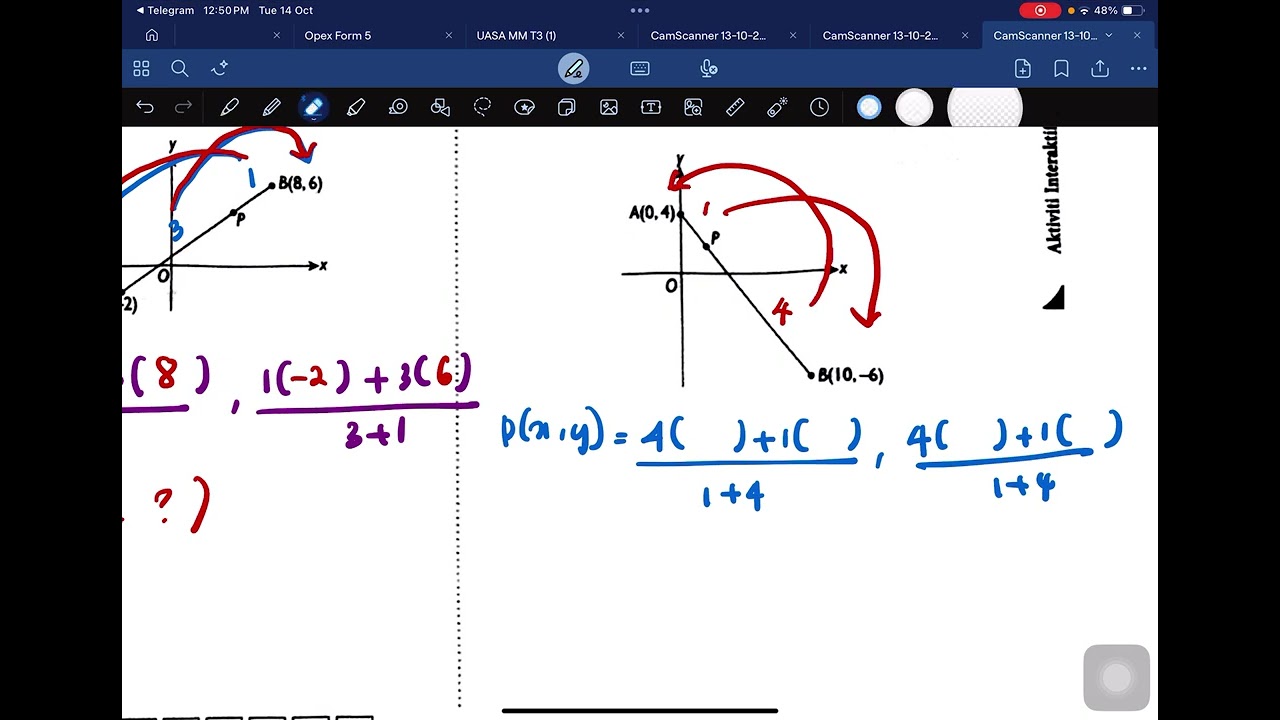Select the text box tool
1280x720 pixels.
tap(651, 107)
